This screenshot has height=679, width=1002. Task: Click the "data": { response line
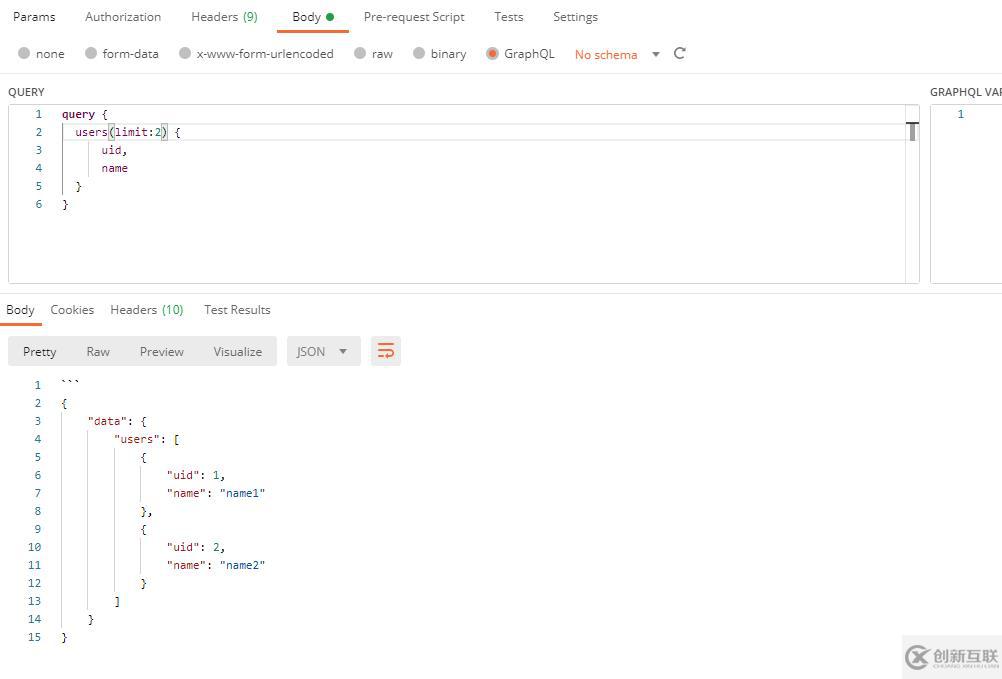tap(117, 421)
